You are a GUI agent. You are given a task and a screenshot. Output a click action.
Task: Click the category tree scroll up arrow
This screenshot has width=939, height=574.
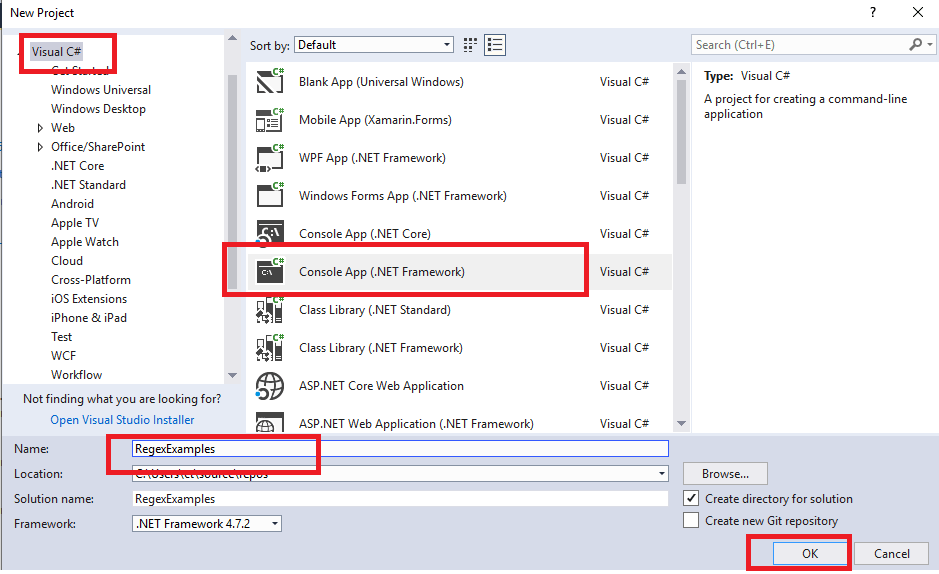(x=232, y=38)
